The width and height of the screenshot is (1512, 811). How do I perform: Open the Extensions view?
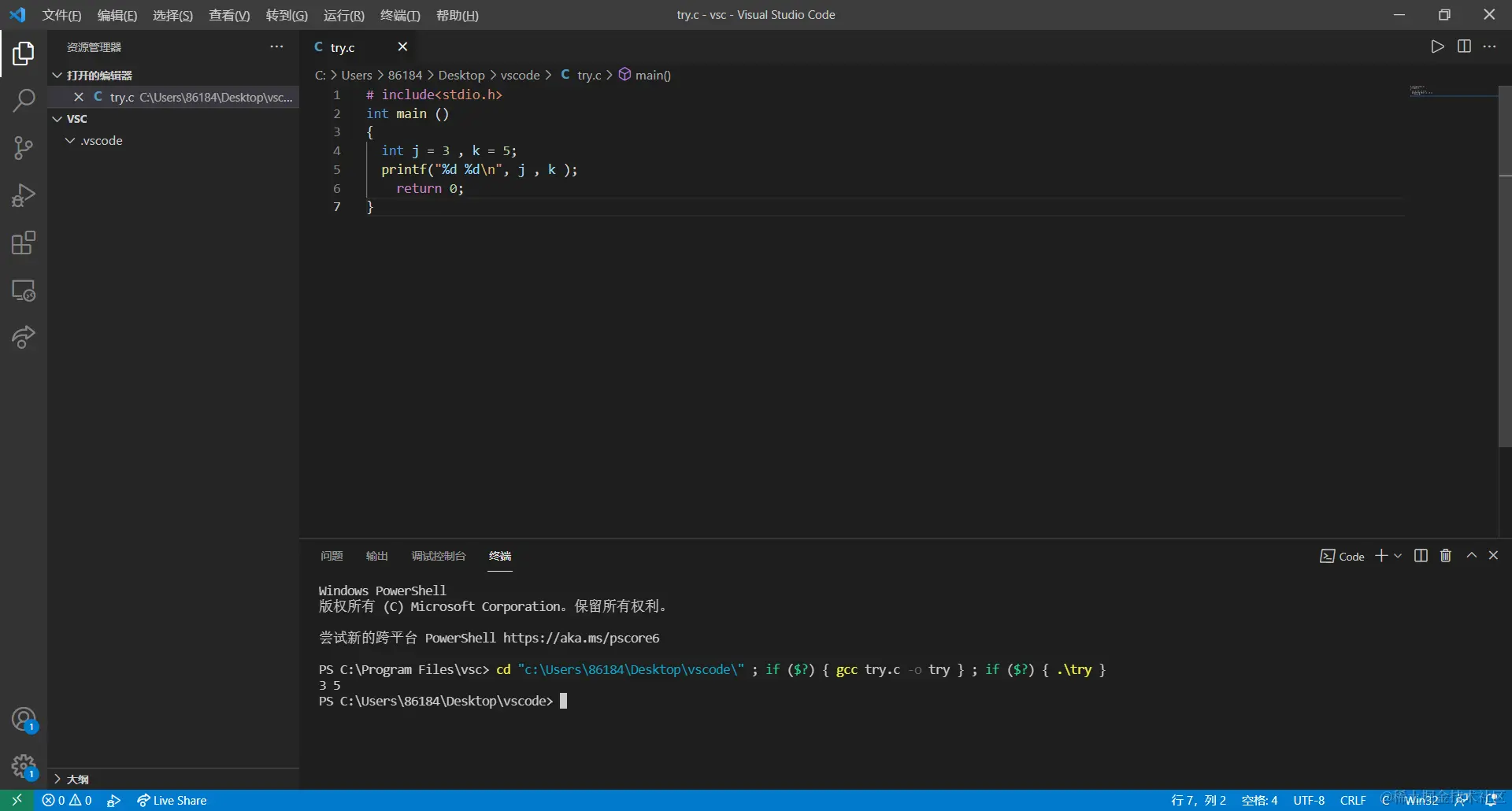[24, 243]
